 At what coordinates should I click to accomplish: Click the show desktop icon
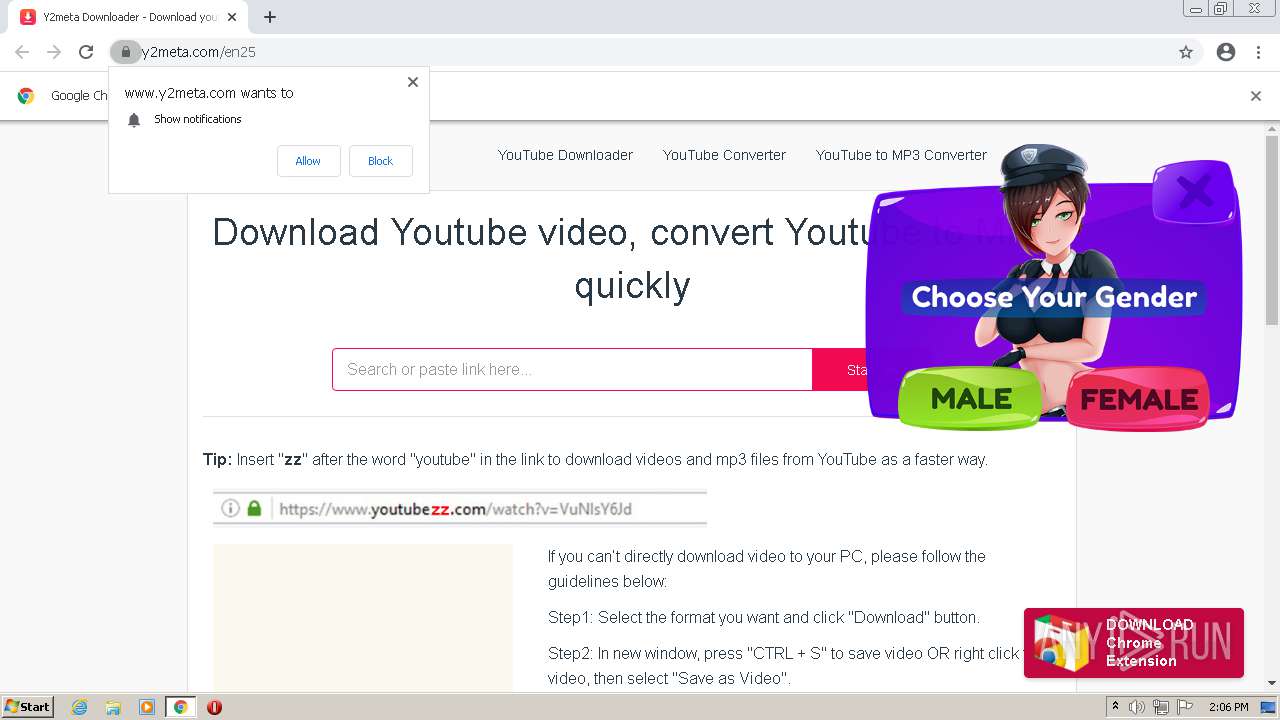coord(1268,707)
